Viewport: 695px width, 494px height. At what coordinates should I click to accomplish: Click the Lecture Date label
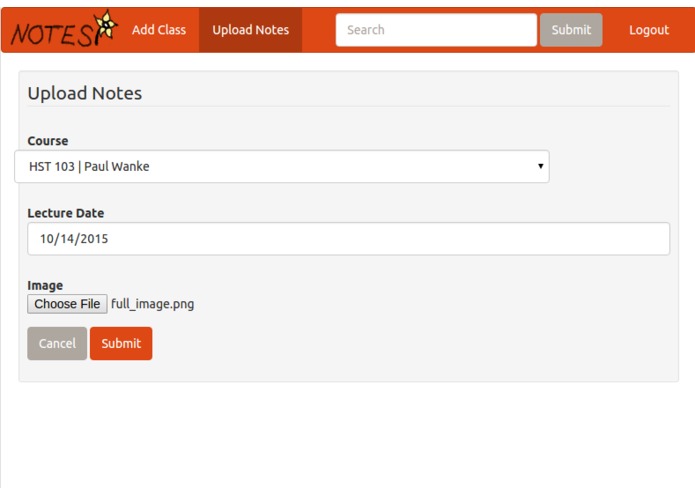(x=66, y=213)
